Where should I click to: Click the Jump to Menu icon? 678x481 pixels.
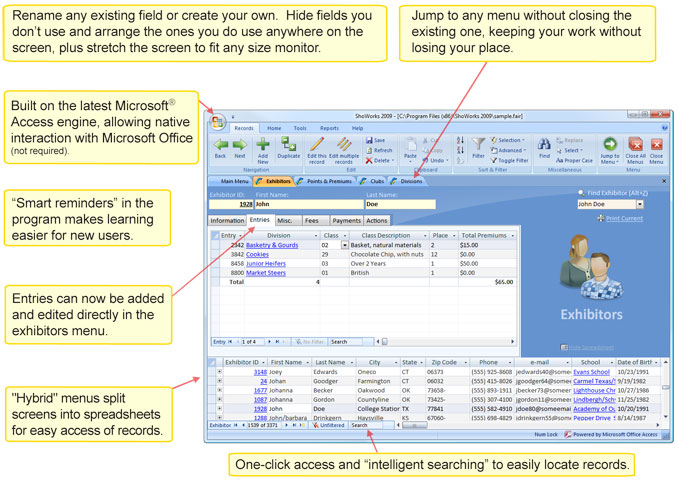[x=610, y=145]
